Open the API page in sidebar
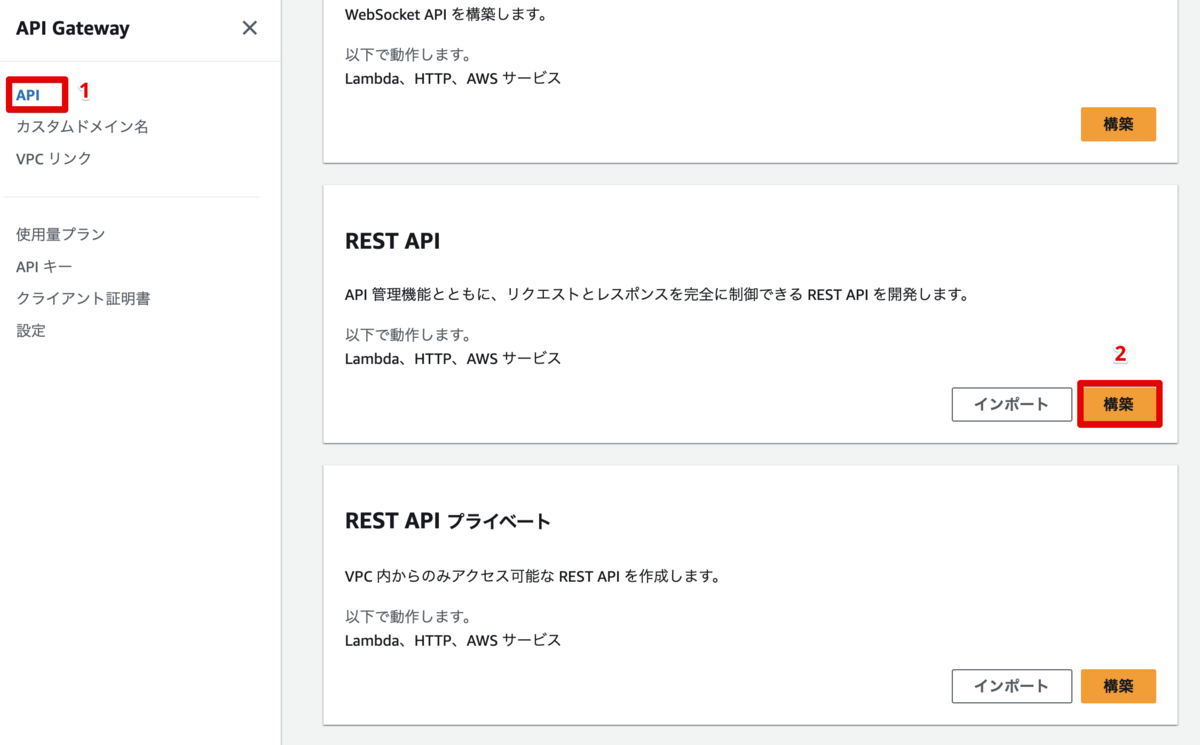 (28, 95)
